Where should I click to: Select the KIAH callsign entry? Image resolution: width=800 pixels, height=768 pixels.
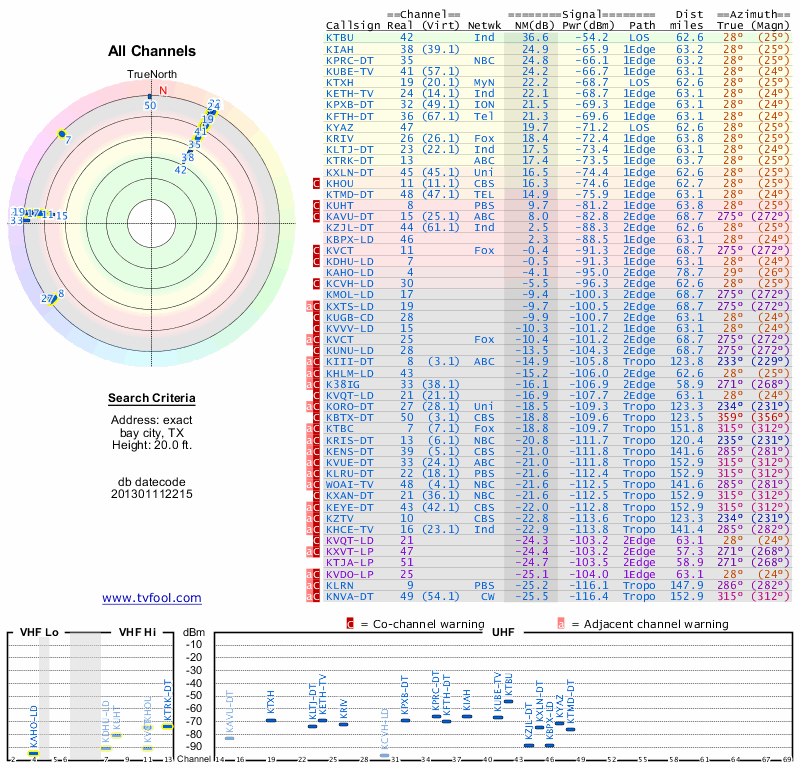340,48
